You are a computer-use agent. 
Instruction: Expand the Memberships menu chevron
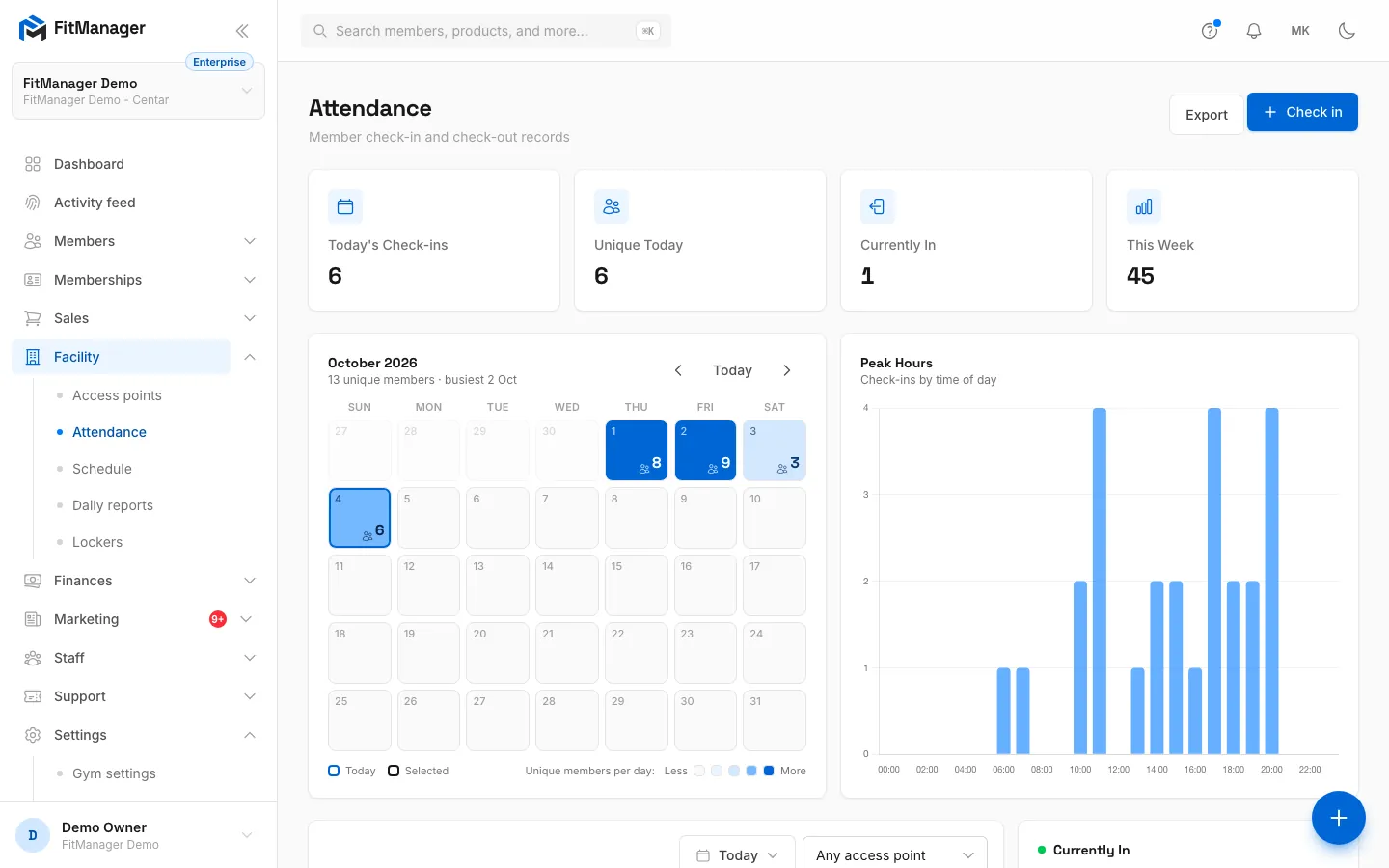[x=250, y=280]
